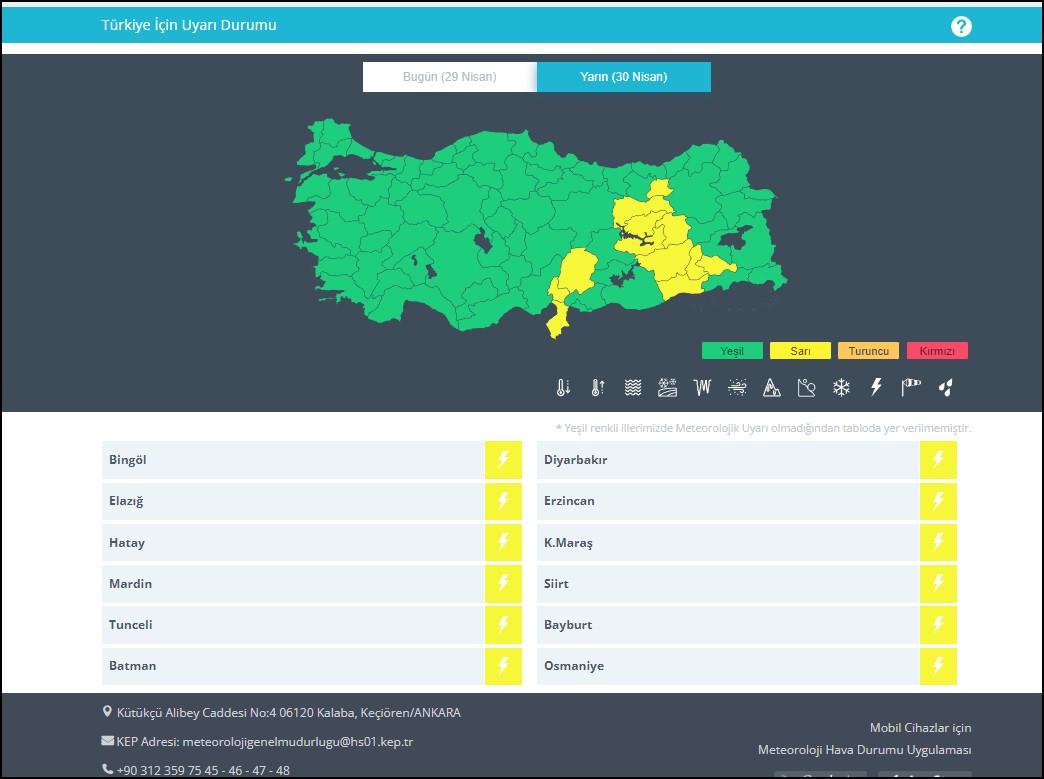Click the Kırmızı red legend swatch
This screenshot has height=779, width=1044.
coord(937,351)
